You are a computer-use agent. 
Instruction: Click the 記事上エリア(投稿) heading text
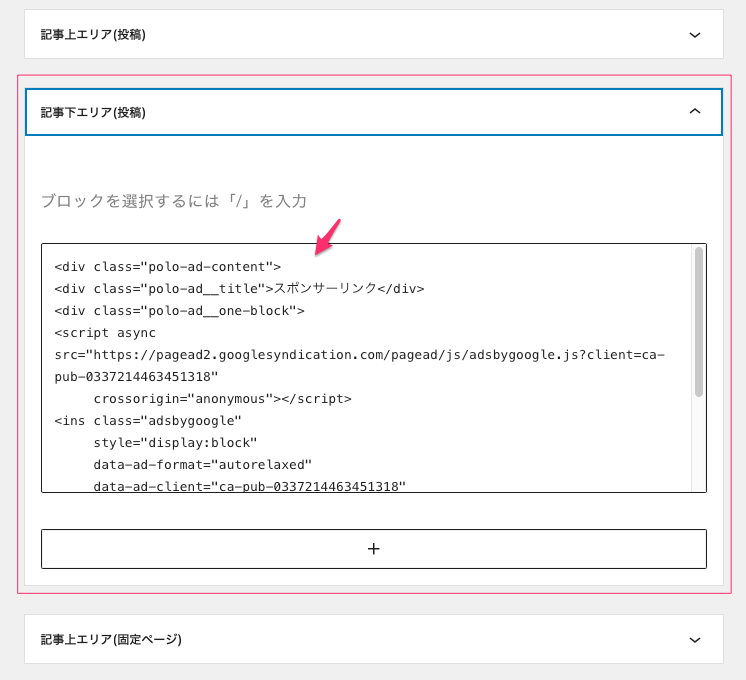[x=93, y=34]
